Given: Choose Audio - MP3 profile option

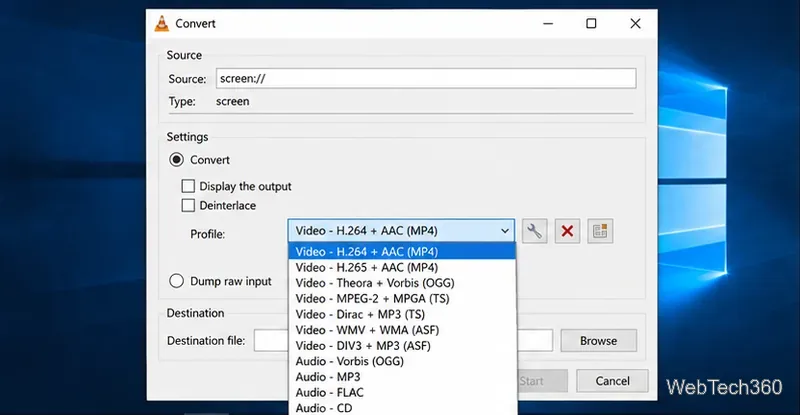Looking at the screenshot, I should pyautogui.click(x=402, y=377).
